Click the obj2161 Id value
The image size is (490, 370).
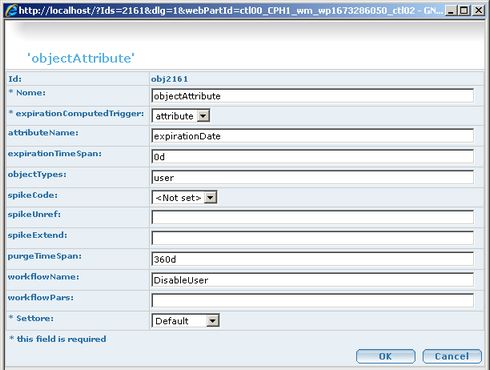(170, 79)
